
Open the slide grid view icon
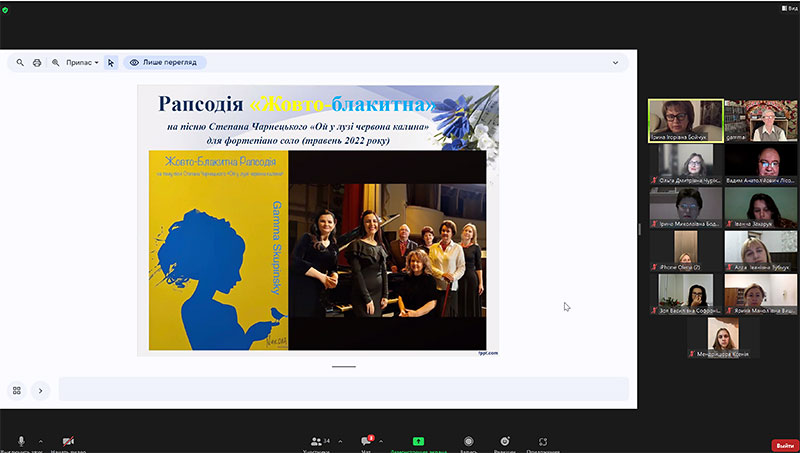16,391
